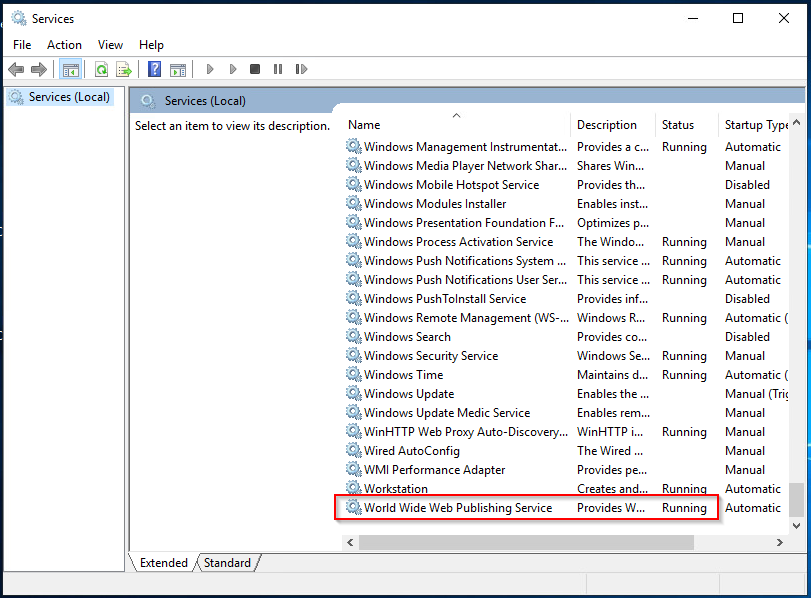Screen dimensions: 811x598
Task: Select World Wide Web Publishing Service
Action: (457, 508)
